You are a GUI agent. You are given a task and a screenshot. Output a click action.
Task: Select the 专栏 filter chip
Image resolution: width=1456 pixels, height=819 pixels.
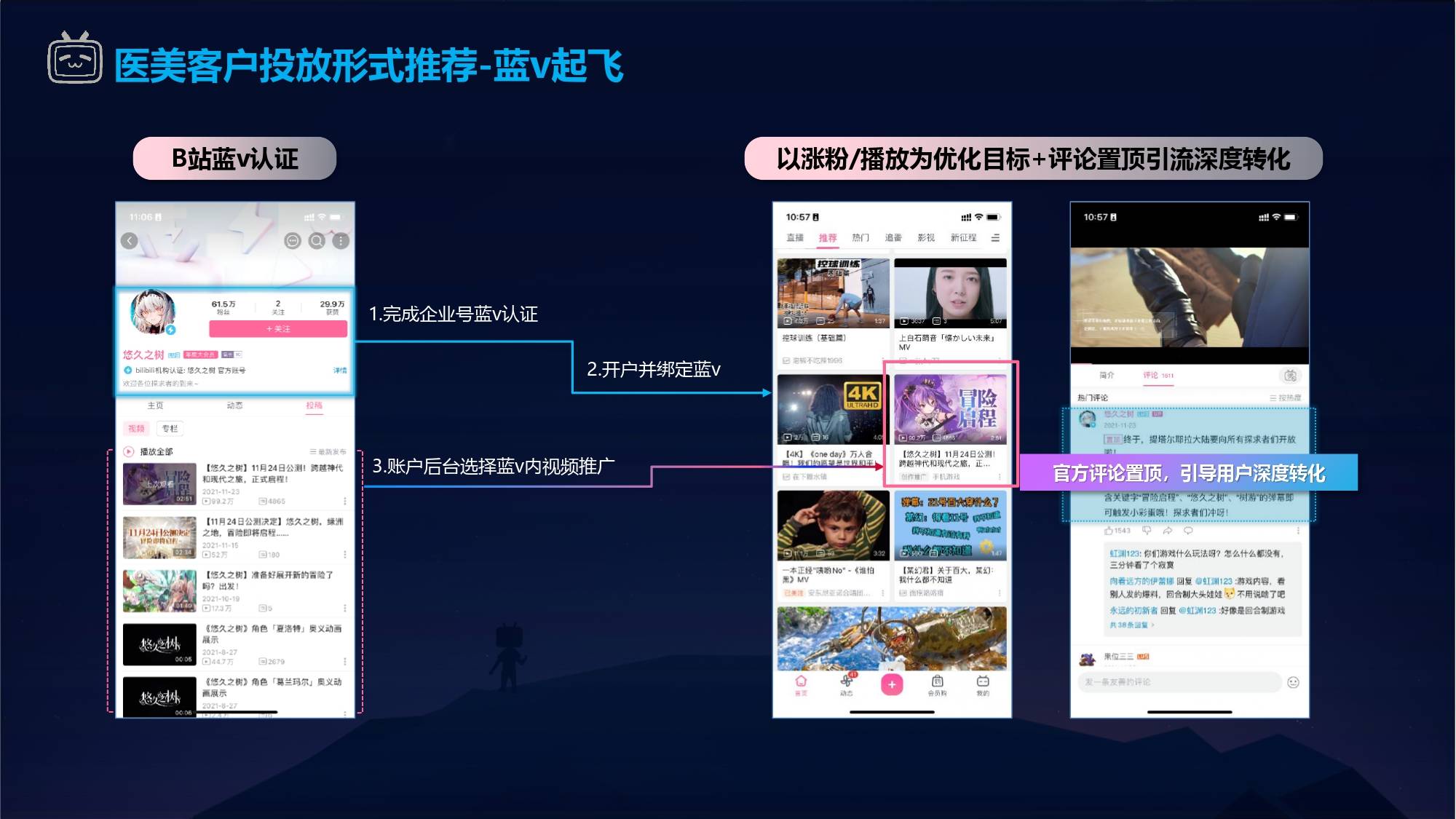[x=170, y=429]
